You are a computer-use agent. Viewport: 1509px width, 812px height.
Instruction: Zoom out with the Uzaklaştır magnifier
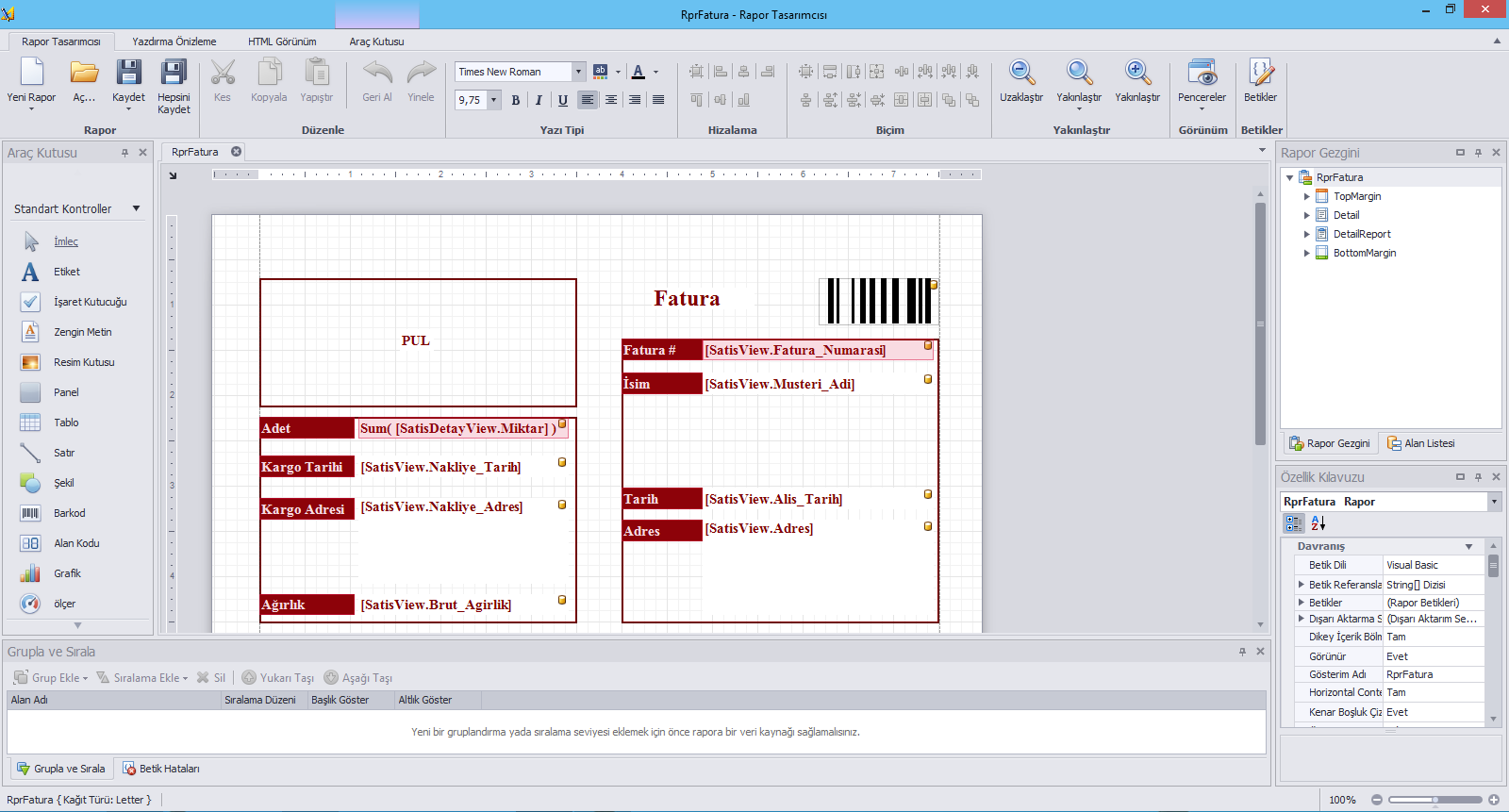point(1021,73)
